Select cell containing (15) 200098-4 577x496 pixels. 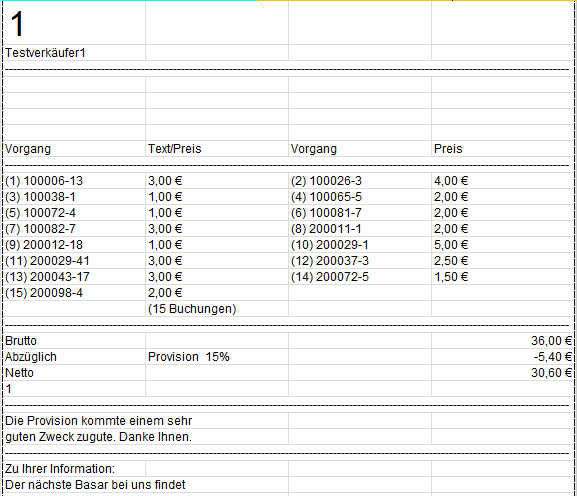[x=74, y=293]
